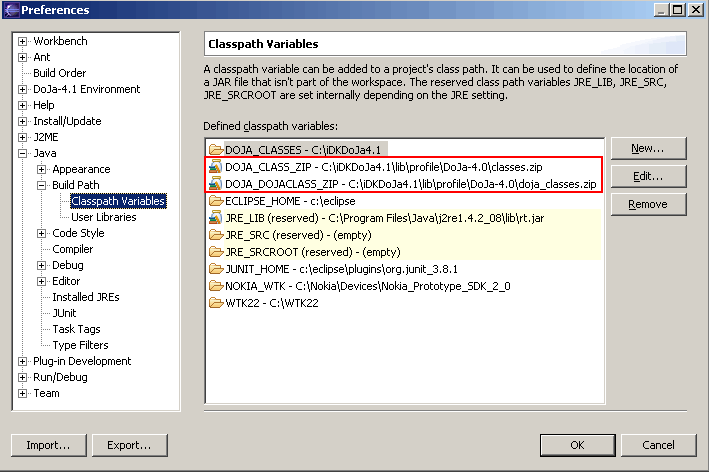The image size is (709, 472).
Task: Select the JRE_SRC (reserved) entry
Action: [x=298, y=235]
